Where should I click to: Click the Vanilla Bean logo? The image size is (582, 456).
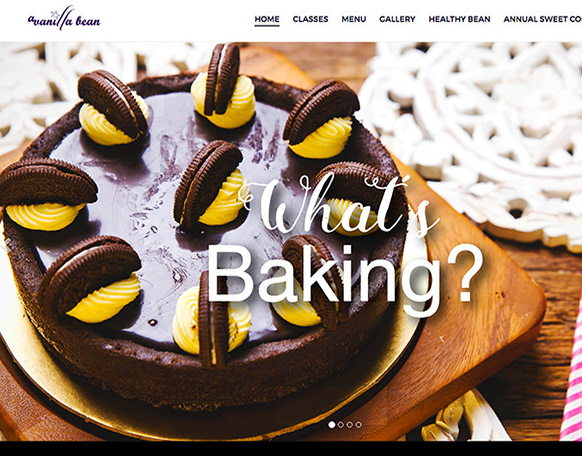pos(64,19)
